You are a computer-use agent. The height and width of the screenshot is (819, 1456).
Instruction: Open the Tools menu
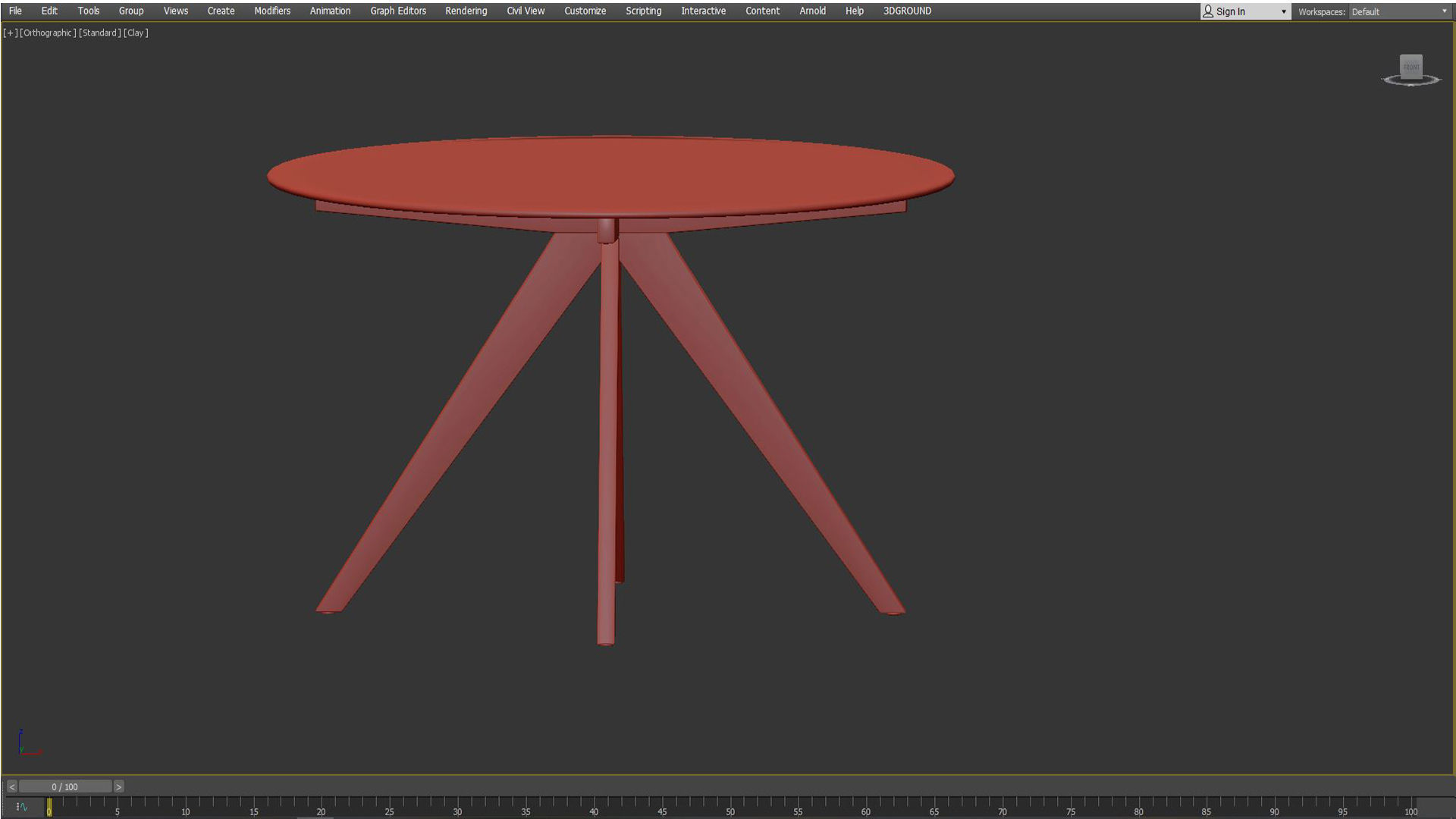pyautogui.click(x=89, y=11)
